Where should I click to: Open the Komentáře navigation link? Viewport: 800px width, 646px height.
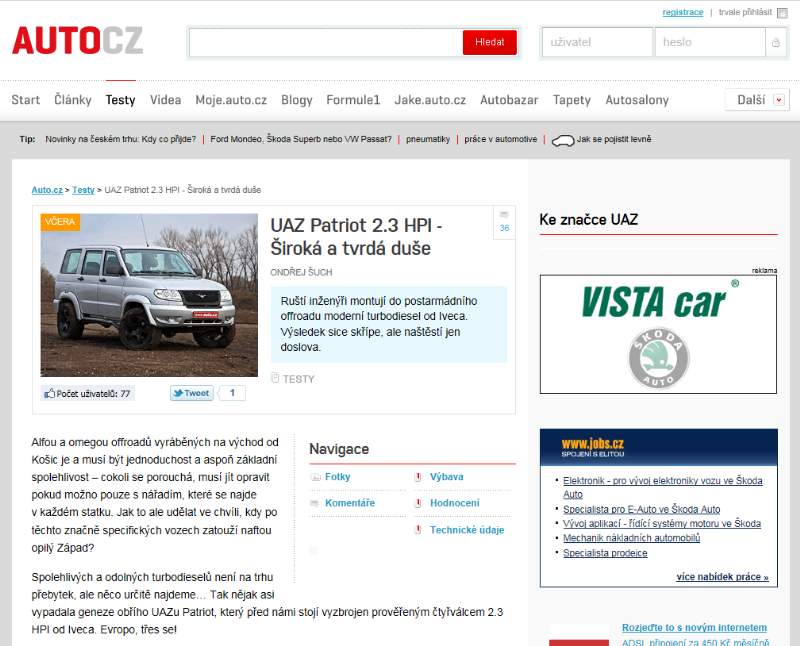pos(350,503)
